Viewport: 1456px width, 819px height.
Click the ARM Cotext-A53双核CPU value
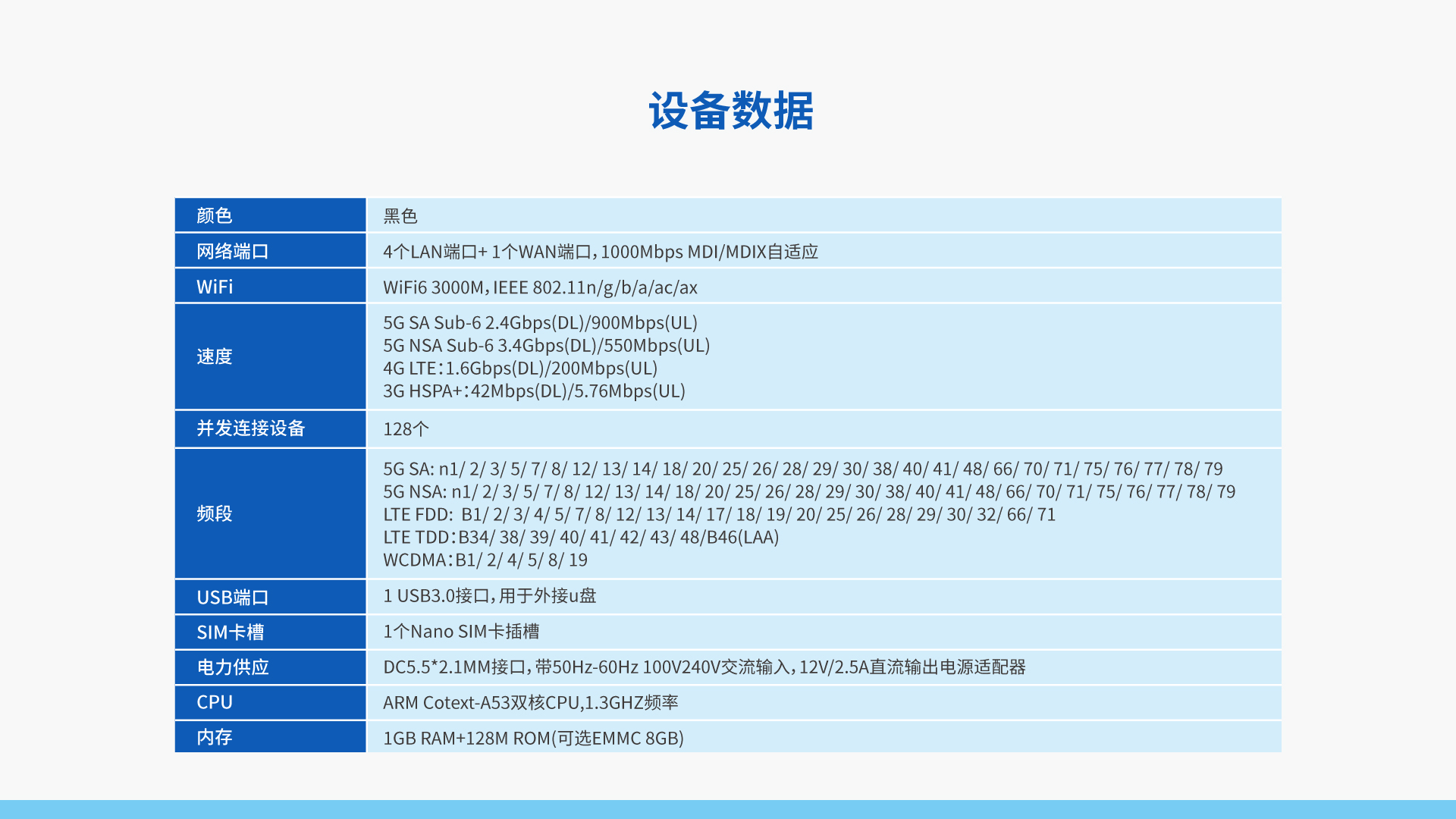(531, 703)
